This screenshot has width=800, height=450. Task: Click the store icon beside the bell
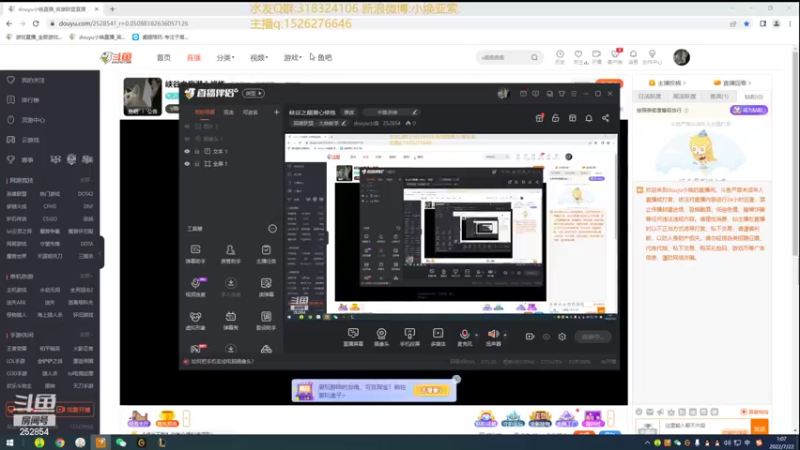pos(572,118)
